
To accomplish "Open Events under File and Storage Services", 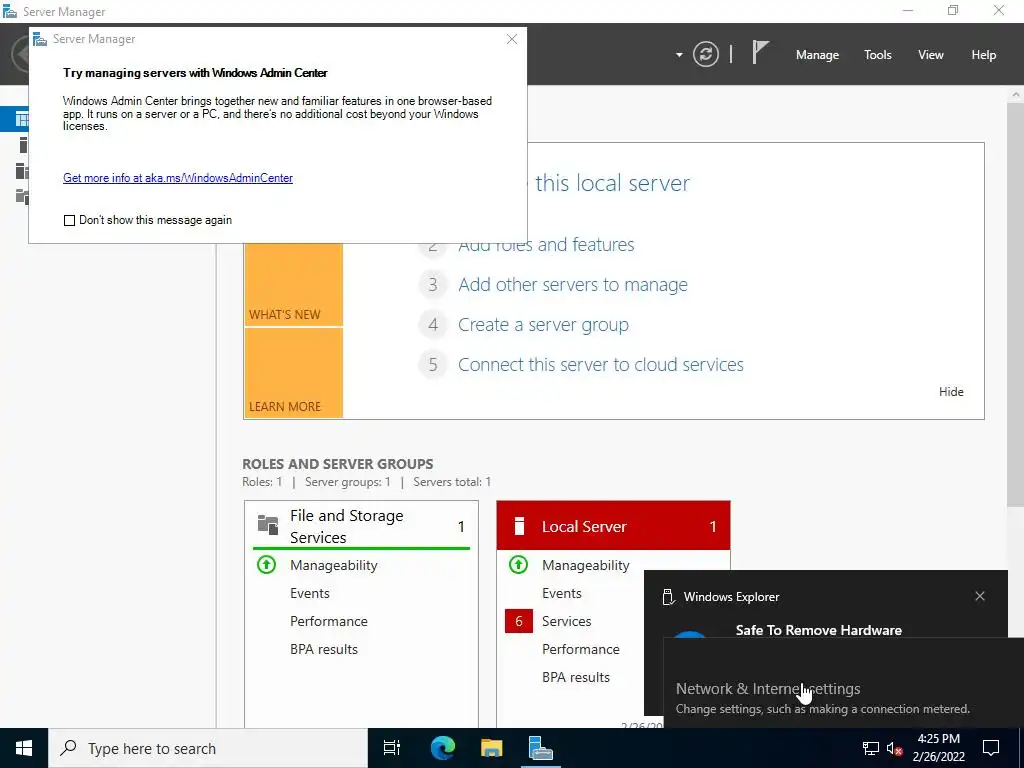I will tap(310, 594).
